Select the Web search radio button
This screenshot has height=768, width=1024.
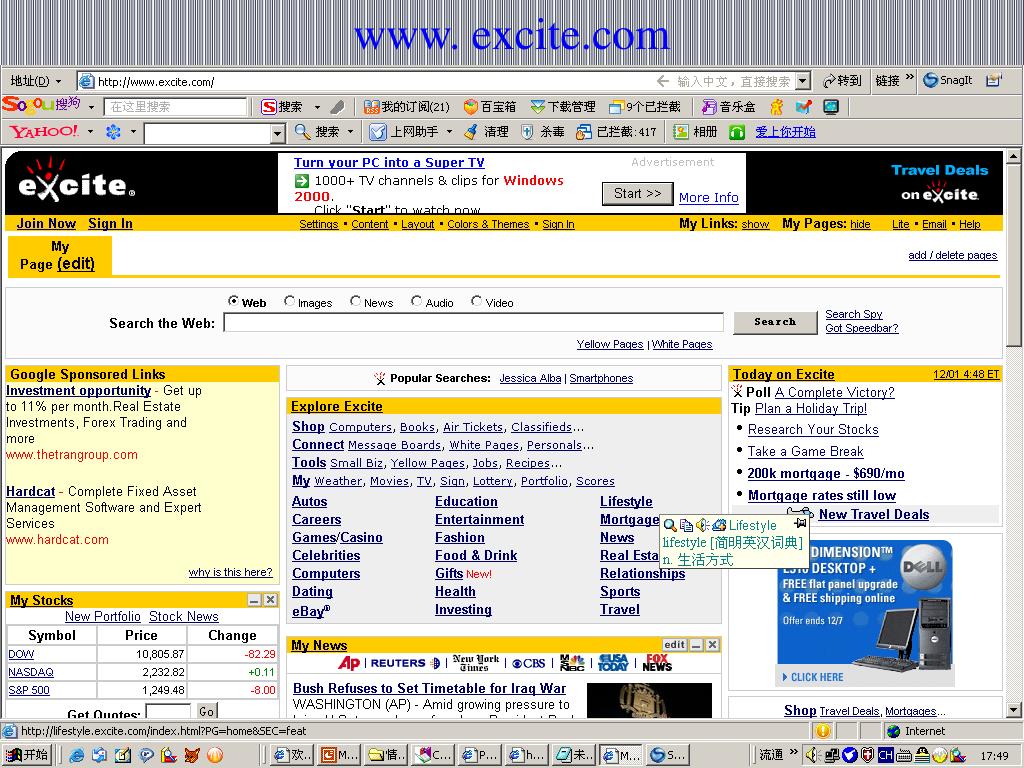click(233, 301)
